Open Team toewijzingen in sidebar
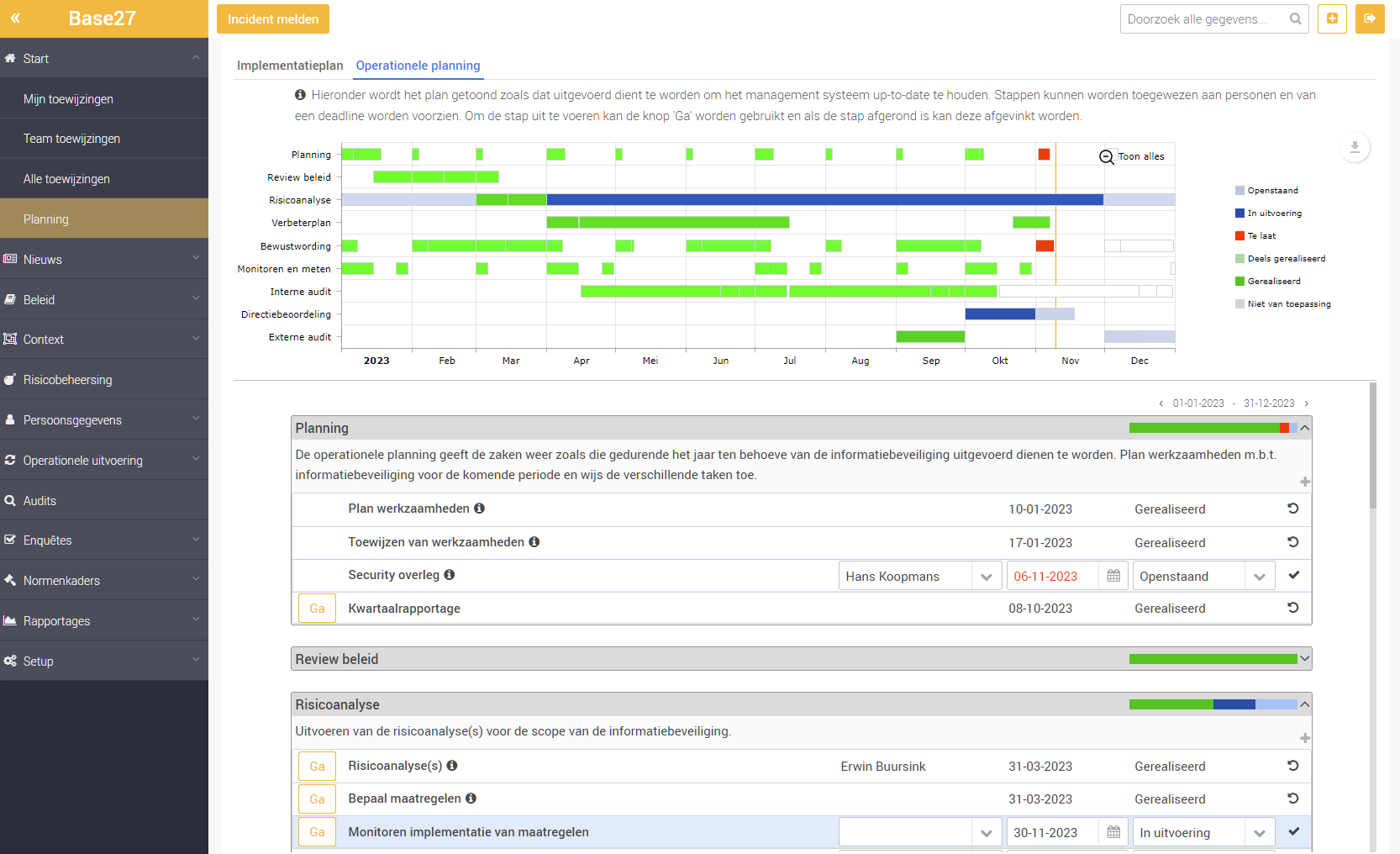Image resolution: width=1400 pixels, height=854 pixels. (104, 138)
